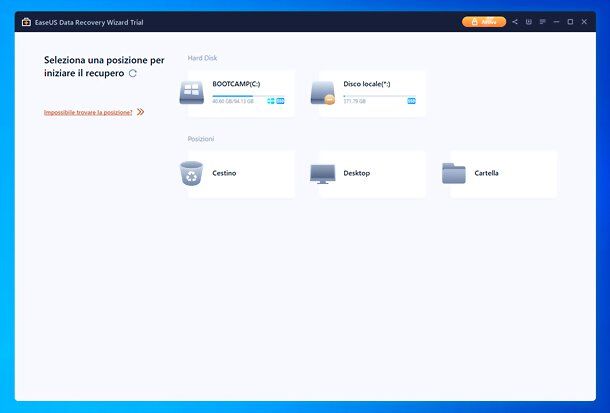
Task: Select the Cestino recycle bin icon
Action: coord(191,173)
